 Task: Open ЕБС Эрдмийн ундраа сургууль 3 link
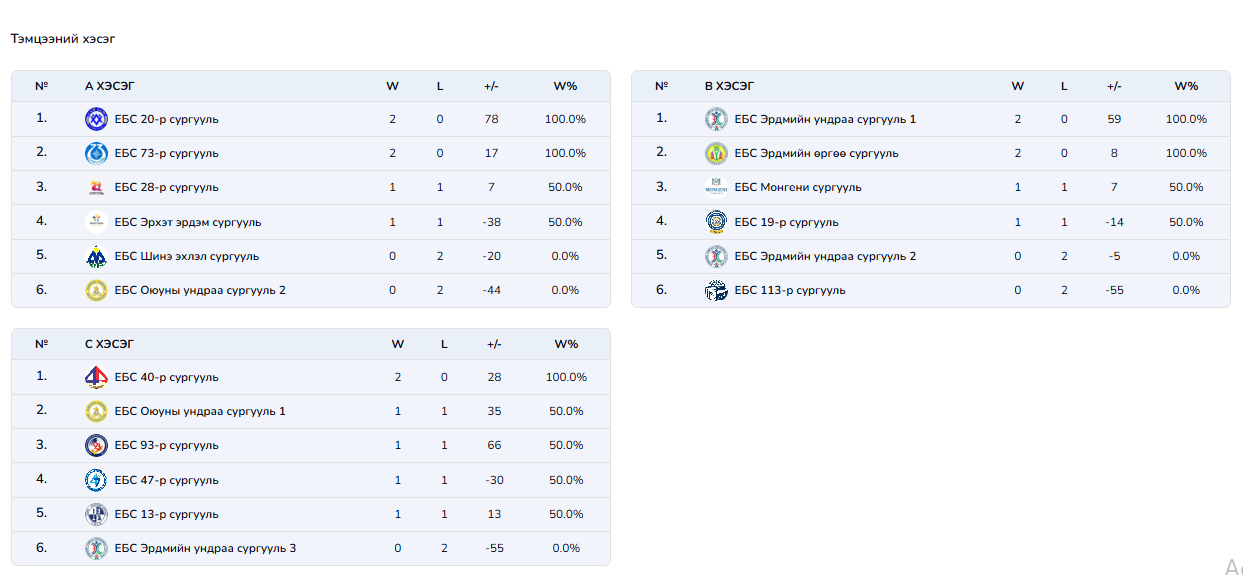point(205,548)
